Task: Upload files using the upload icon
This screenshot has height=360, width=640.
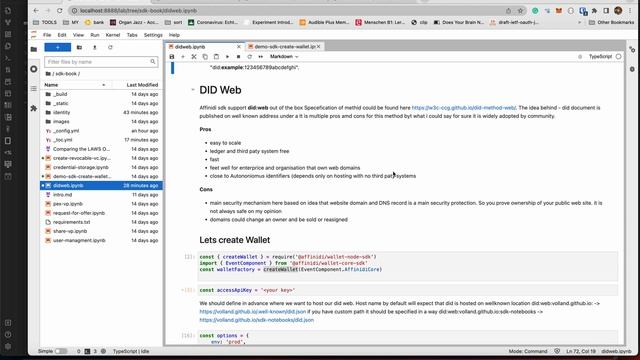Action: [x=95, y=47]
